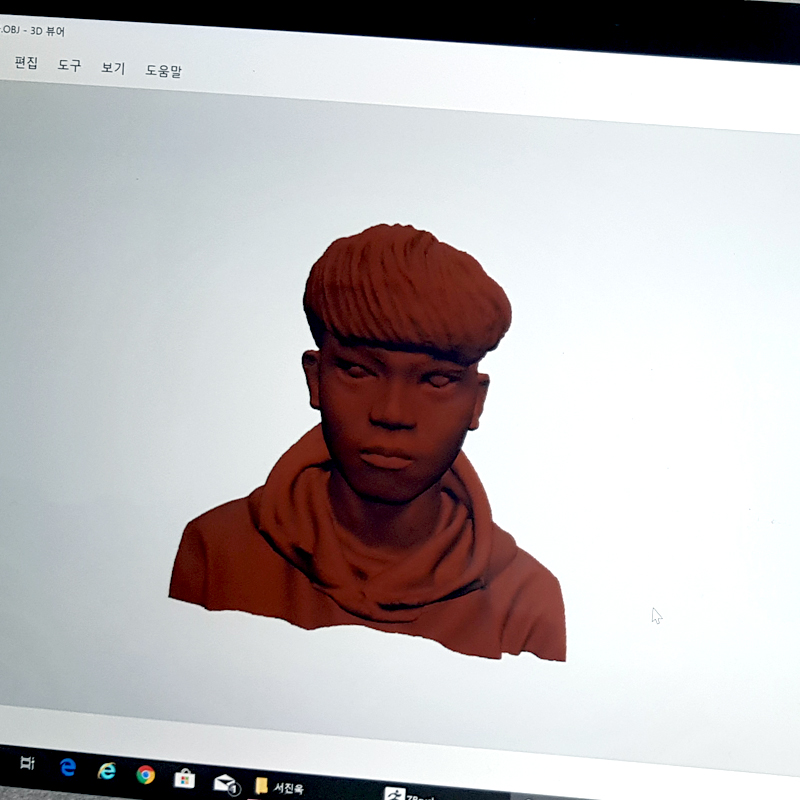Screen dimensions: 800x800
Task: Open the 편집 (Edit) menu
Action: [x=26, y=63]
